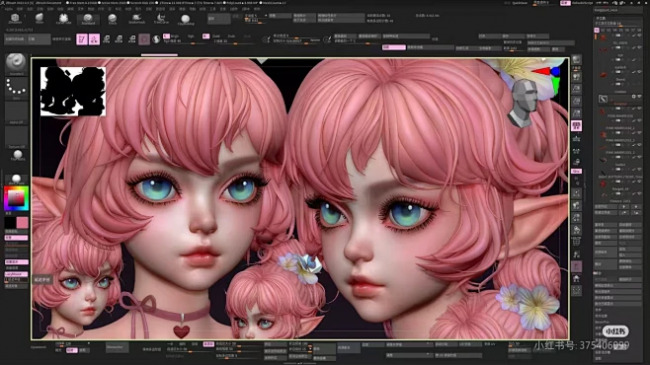Toggle the purple Ghost transparency icon
This screenshot has height=365, width=650.
click(576, 266)
